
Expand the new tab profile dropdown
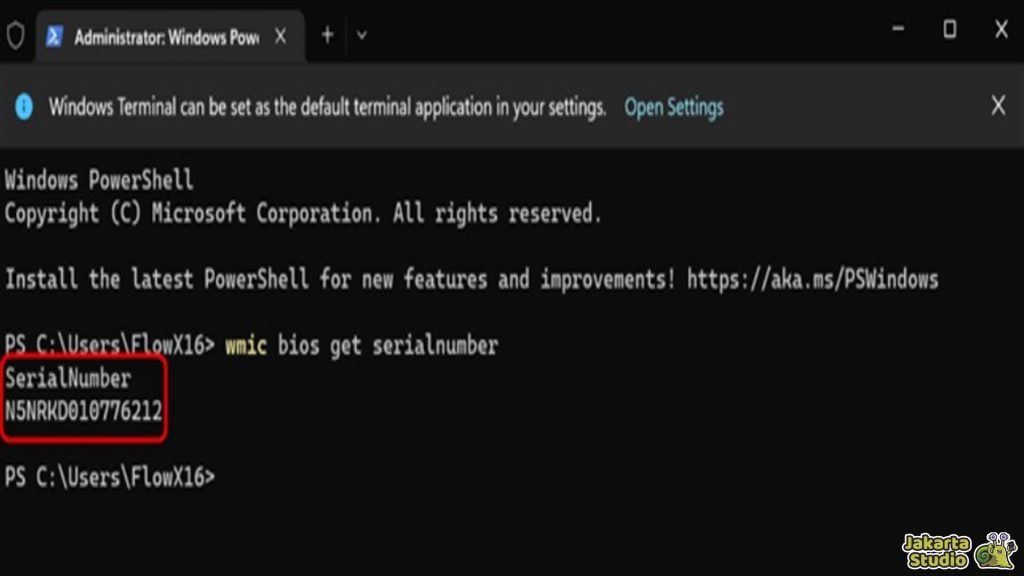[x=362, y=35]
